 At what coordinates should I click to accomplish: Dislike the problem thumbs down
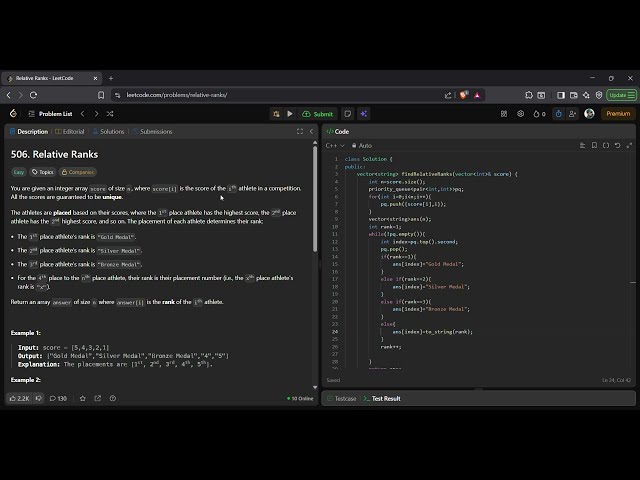click(39, 398)
